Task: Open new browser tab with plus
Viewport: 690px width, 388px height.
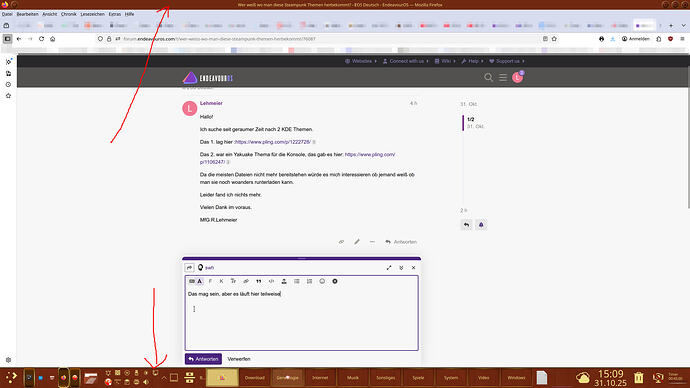Action: pos(671,26)
